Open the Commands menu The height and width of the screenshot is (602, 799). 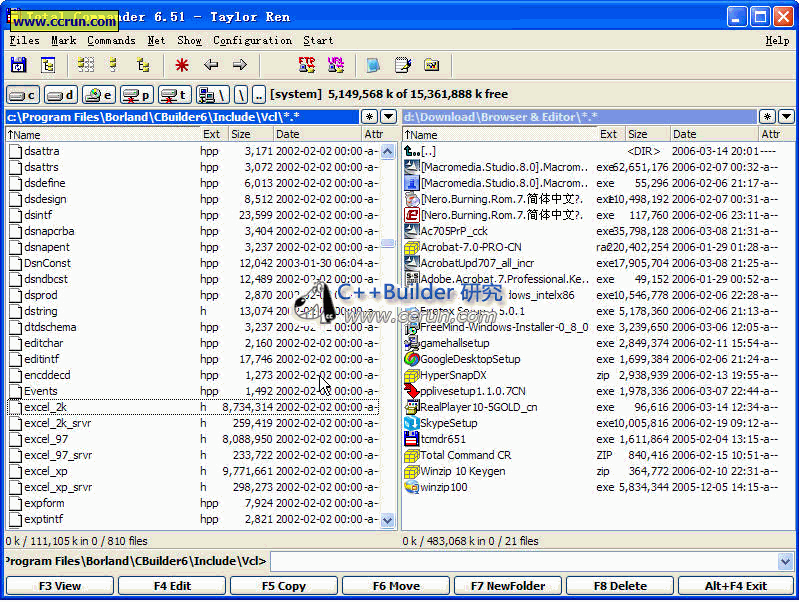111,41
